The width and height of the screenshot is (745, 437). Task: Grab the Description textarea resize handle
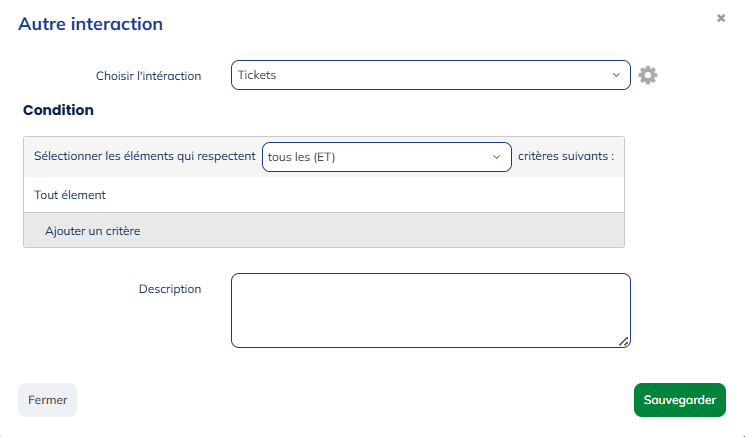click(624, 341)
